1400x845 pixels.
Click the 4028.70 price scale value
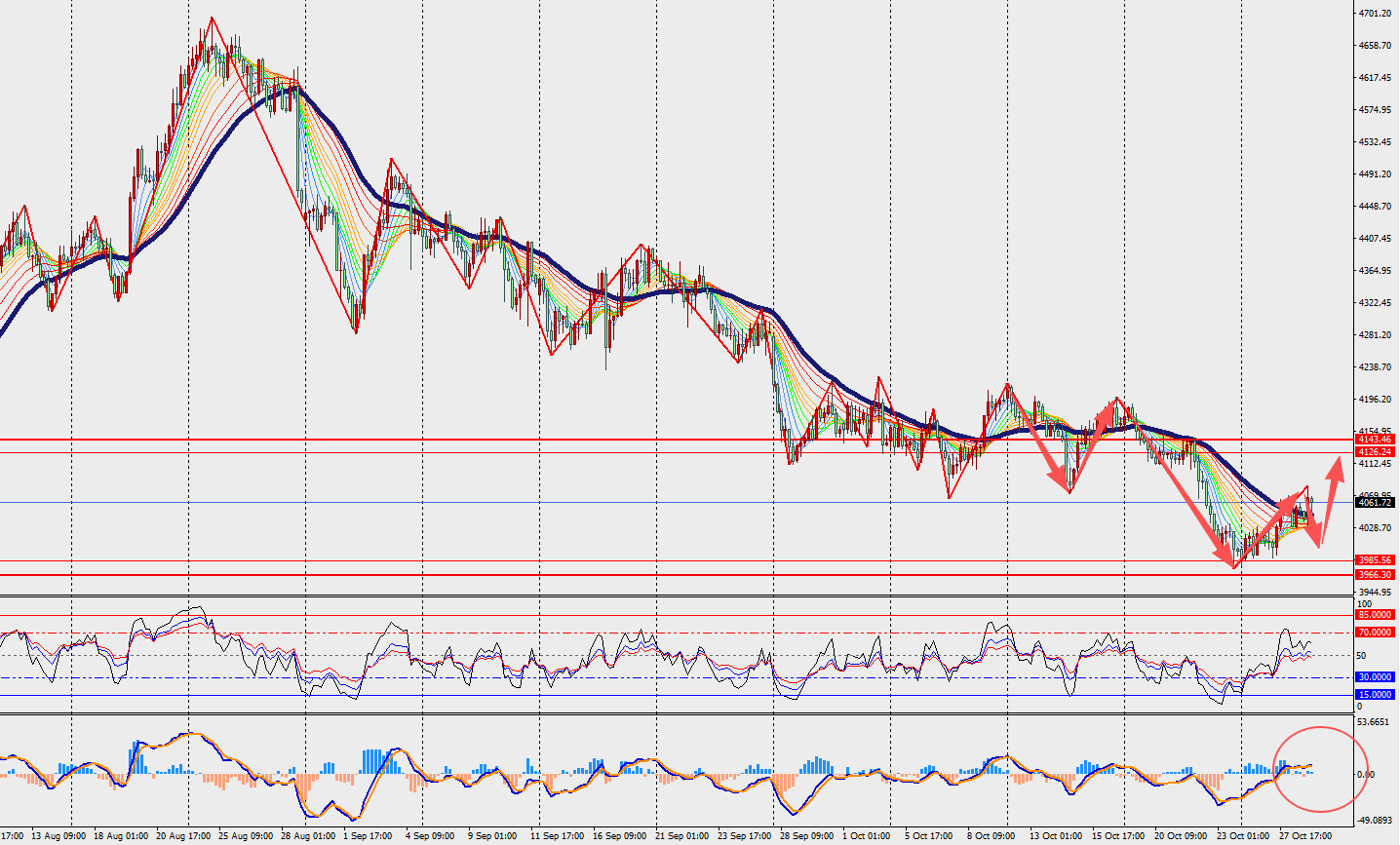(1375, 528)
